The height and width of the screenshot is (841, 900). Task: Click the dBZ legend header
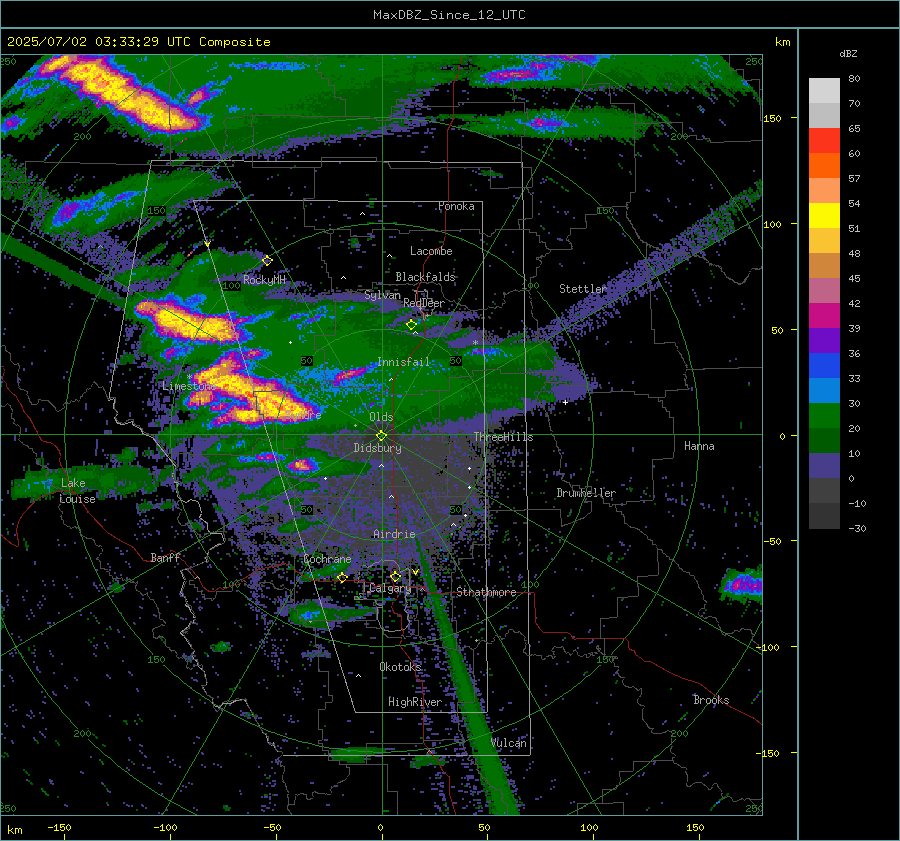(848, 54)
